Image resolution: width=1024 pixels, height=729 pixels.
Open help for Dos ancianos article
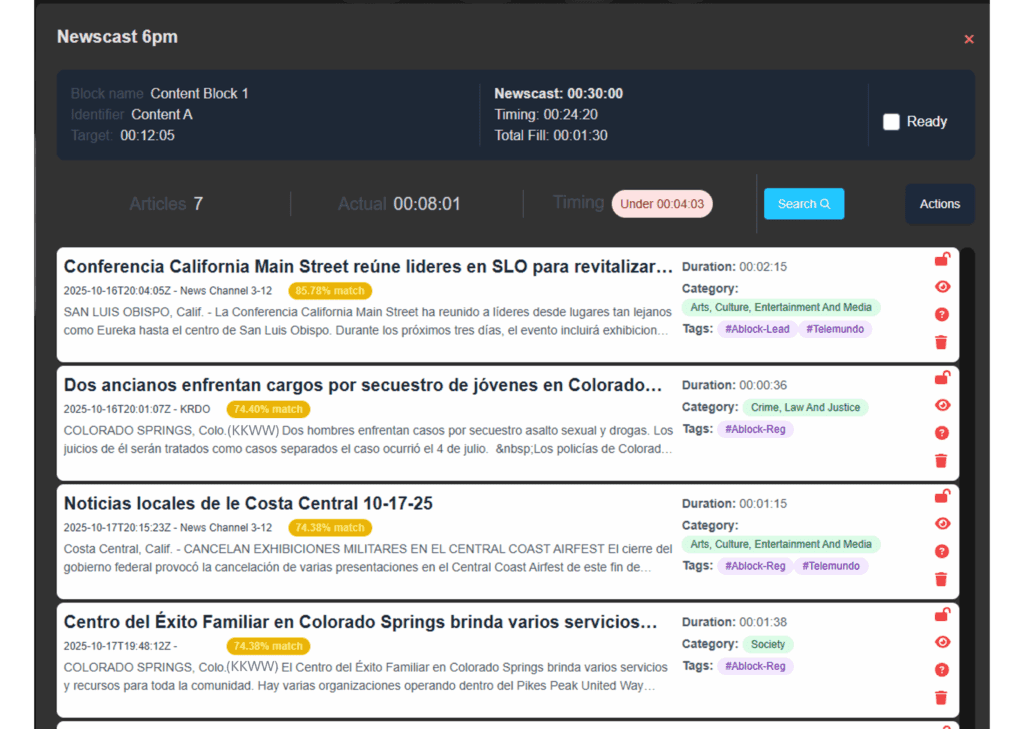(941, 433)
